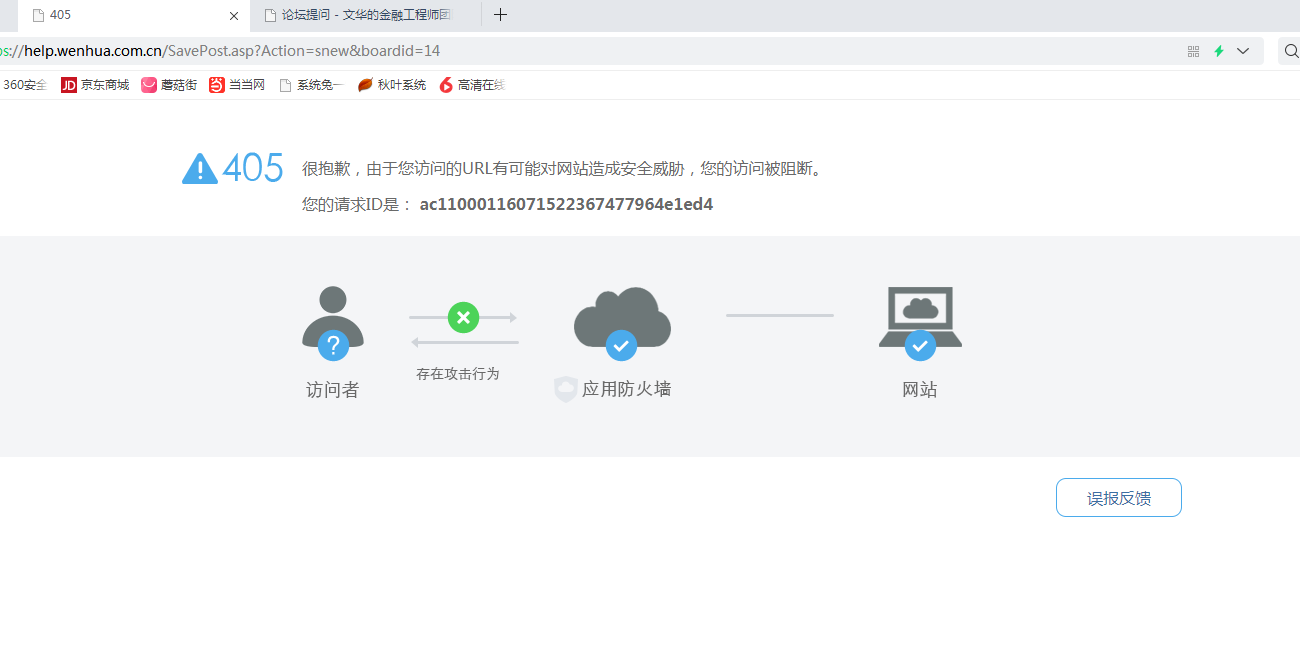Screen dimensions: 1300x664
Task: Click the visitor person icon
Action: pyautogui.click(x=332, y=320)
